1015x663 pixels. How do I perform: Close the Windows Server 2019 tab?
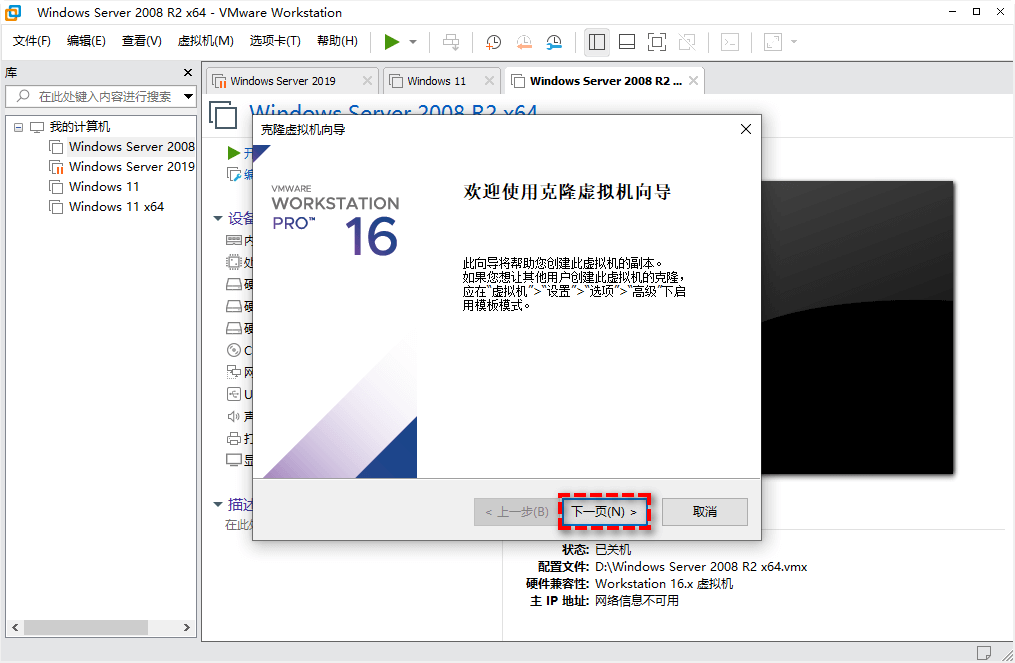(367, 80)
